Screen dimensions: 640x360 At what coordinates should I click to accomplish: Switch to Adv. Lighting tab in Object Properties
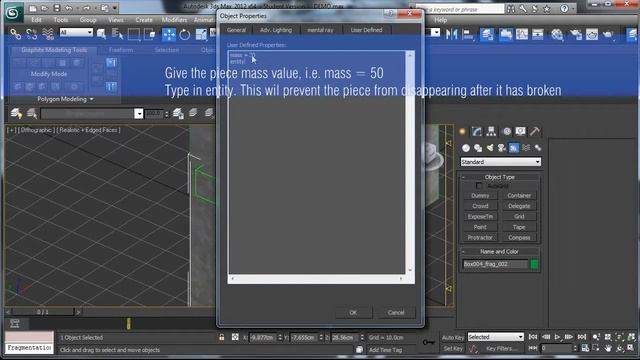pos(276,30)
